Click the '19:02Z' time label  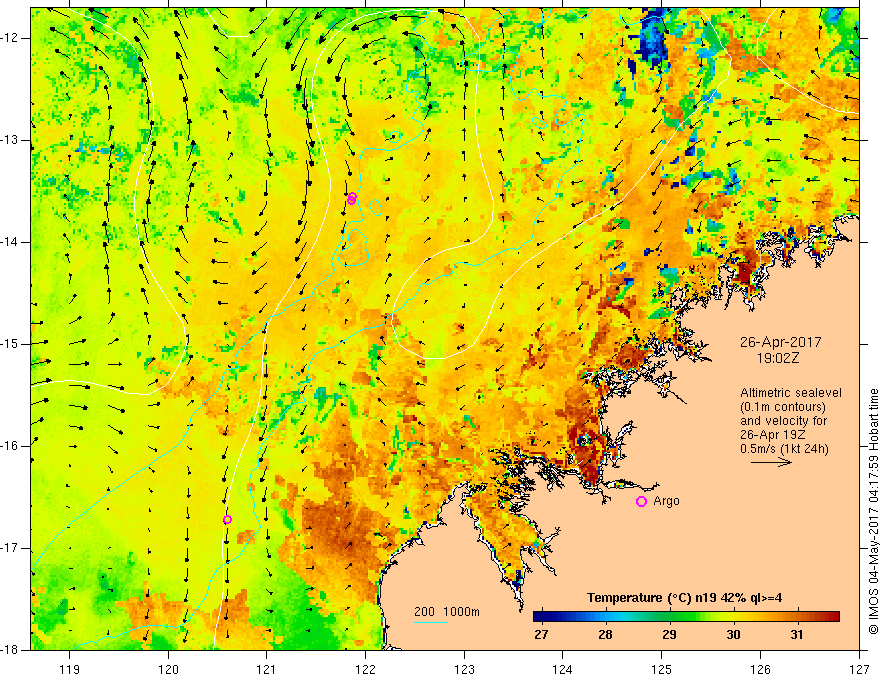(x=777, y=357)
